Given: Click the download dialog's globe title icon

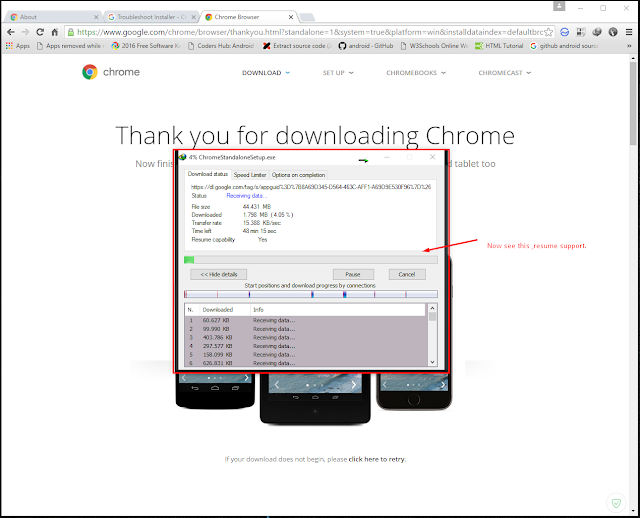Looking at the screenshot, I should point(182,157).
